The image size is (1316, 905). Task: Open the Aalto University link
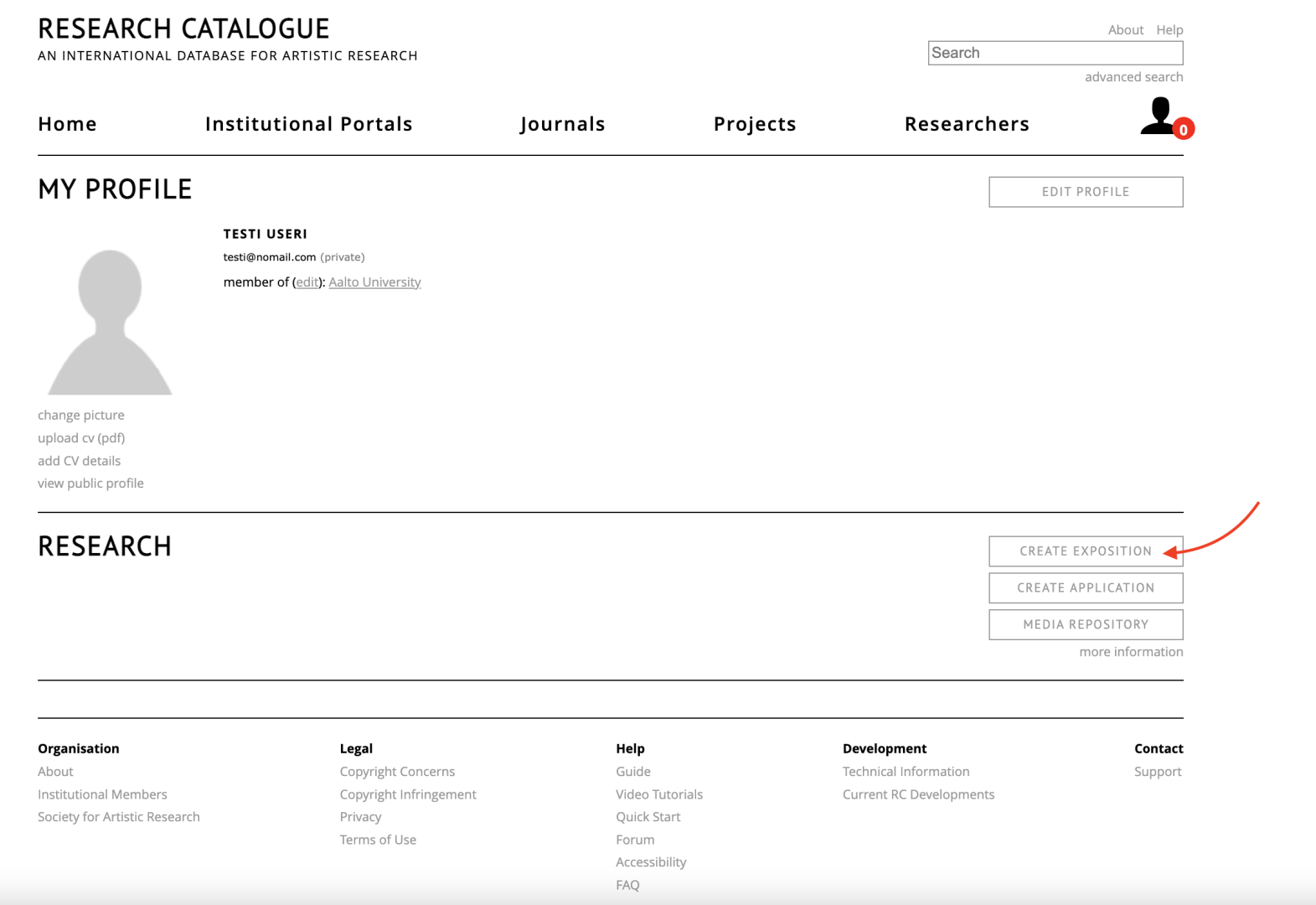tap(374, 282)
